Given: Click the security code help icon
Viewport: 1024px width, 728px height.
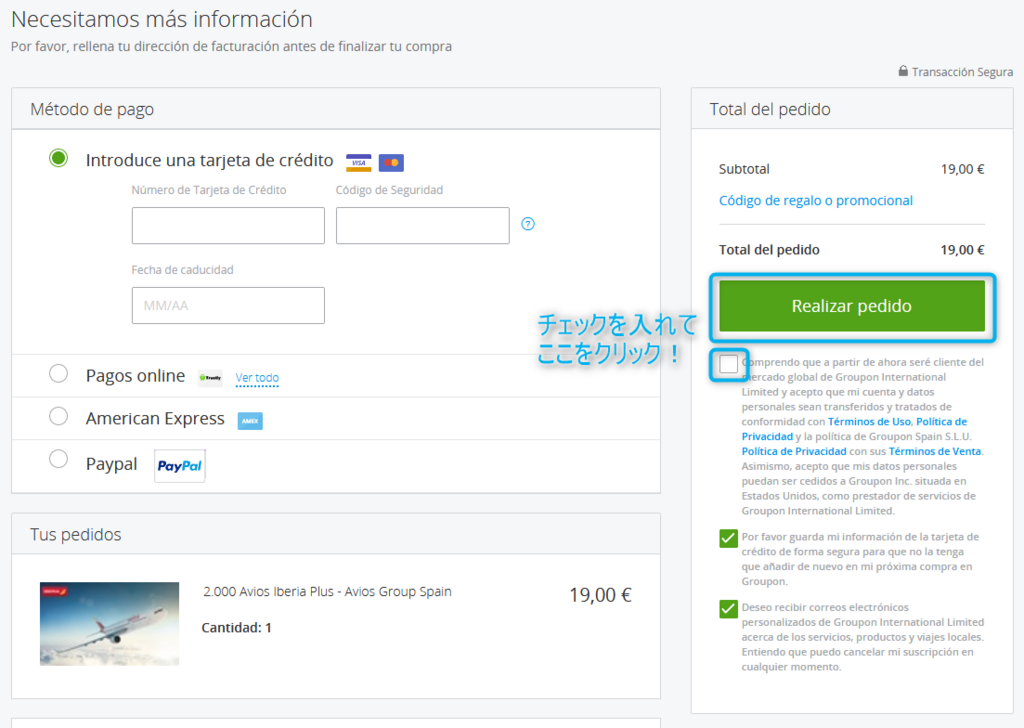Looking at the screenshot, I should pyautogui.click(x=528, y=224).
